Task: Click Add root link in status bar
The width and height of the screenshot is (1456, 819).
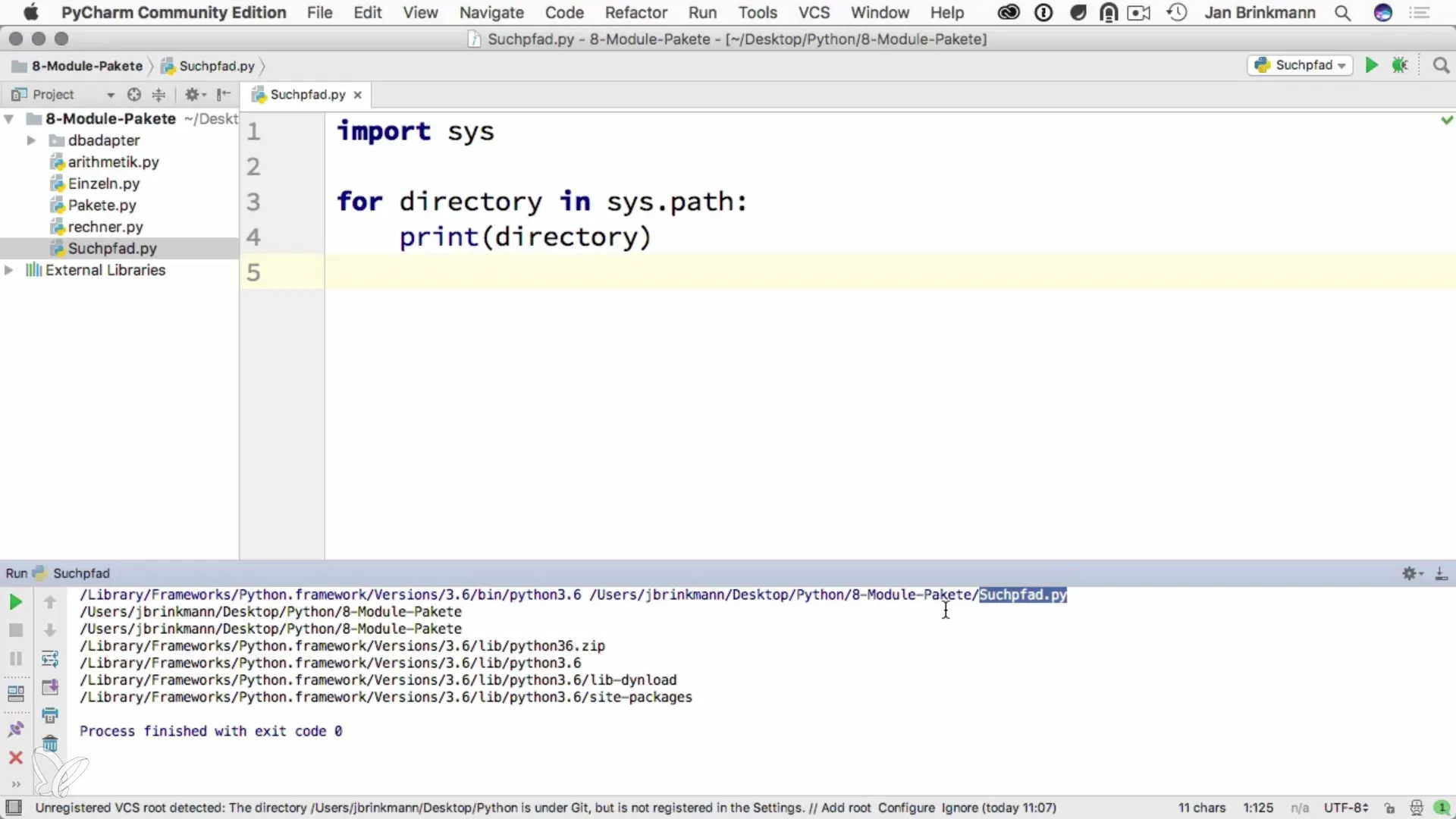Action: coord(846,808)
